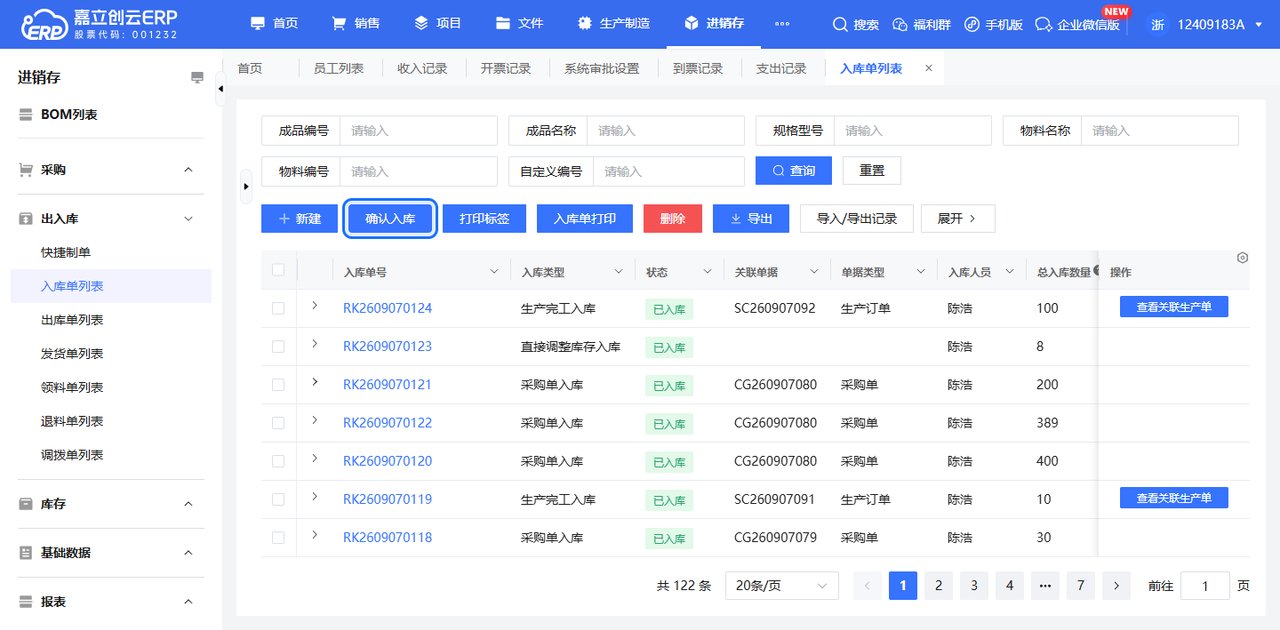Open the 项目 top menu

[438, 23]
